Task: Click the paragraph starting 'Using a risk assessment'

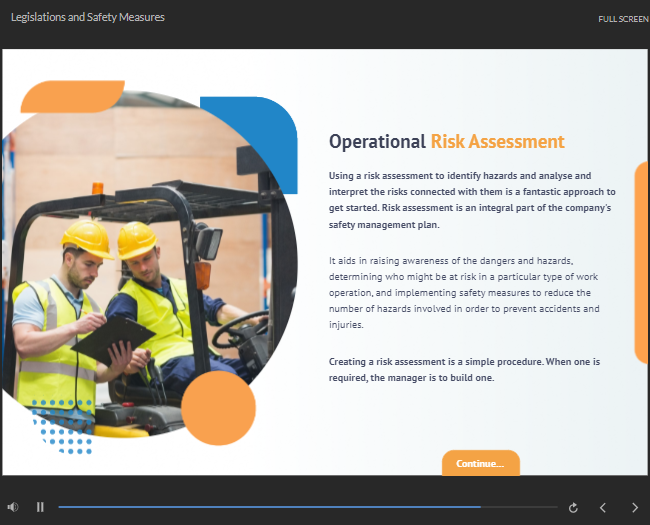Action: (471, 200)
